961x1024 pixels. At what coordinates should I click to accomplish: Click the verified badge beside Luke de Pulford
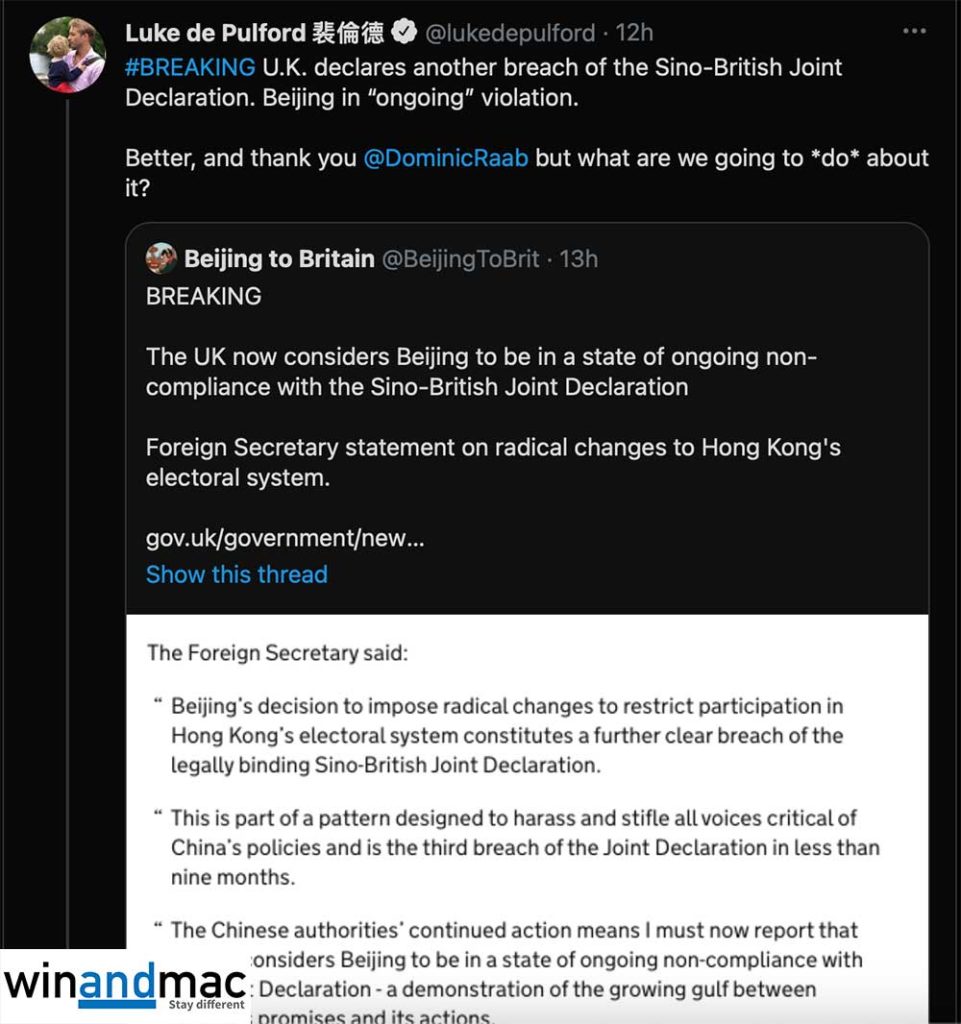click(x=404, y=33)
